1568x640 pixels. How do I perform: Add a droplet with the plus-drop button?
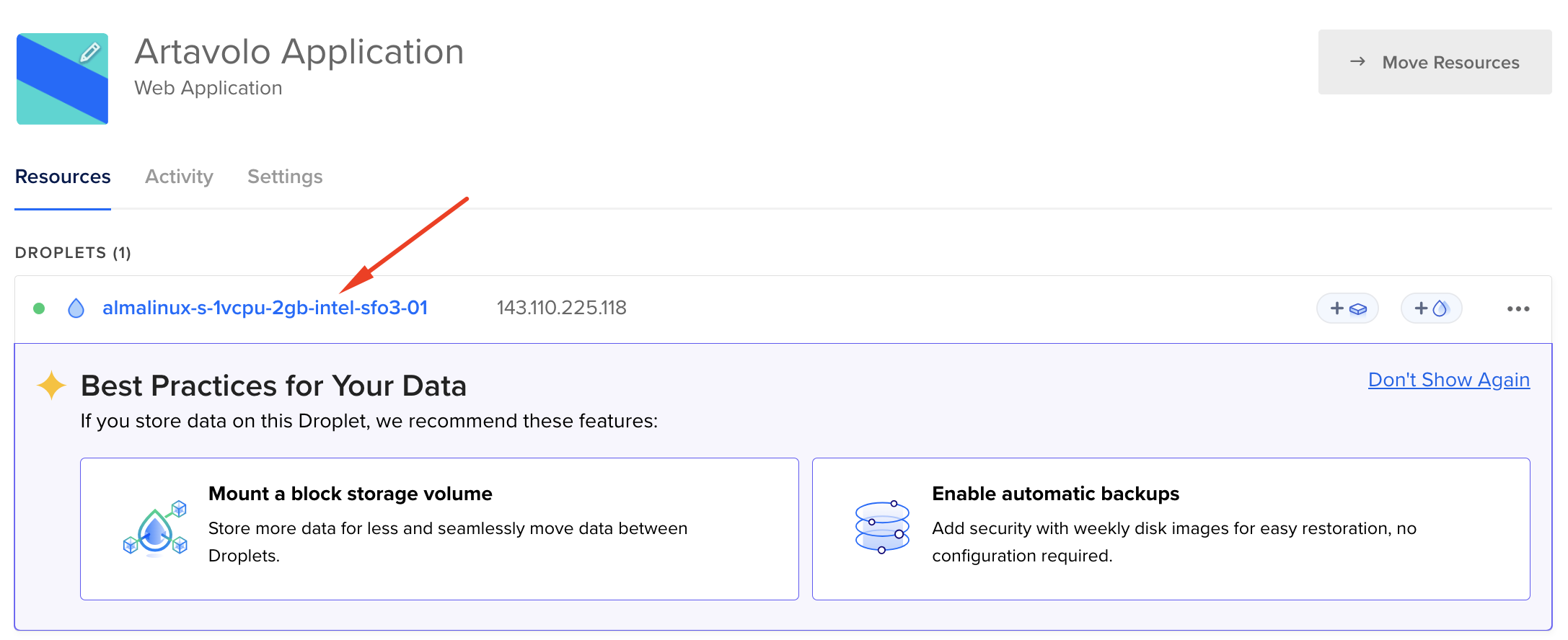tap(1431, 308)
